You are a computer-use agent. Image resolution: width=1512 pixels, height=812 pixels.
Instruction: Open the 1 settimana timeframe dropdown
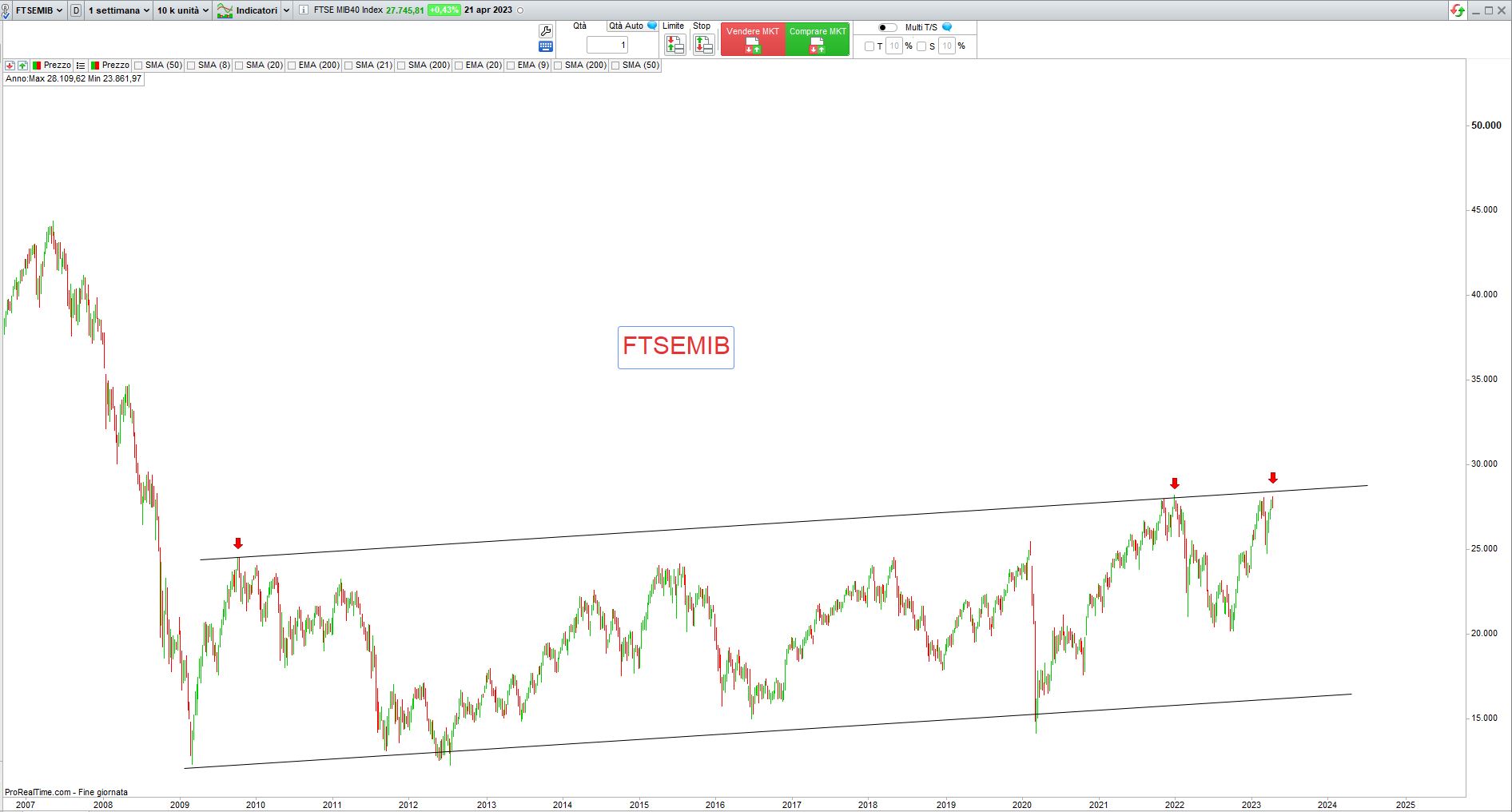tap(118, 10)
